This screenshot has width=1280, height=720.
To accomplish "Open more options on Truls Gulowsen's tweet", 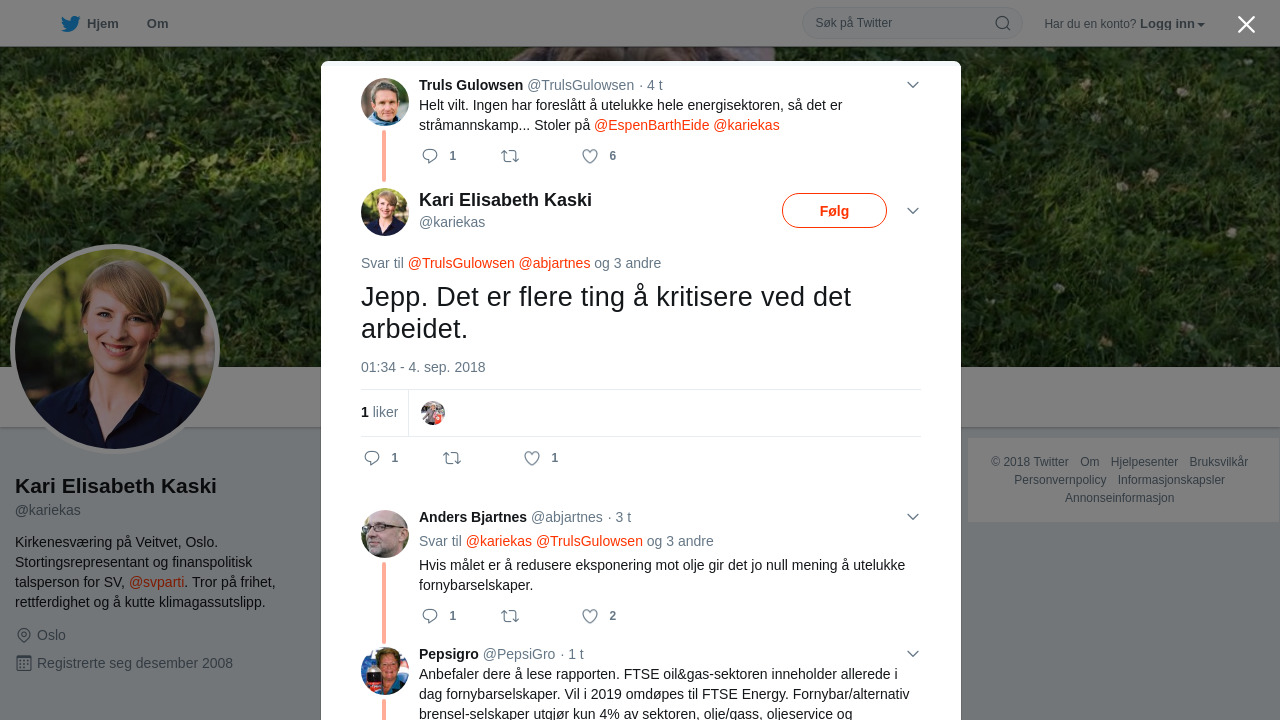I will click(x=913, y=85).
